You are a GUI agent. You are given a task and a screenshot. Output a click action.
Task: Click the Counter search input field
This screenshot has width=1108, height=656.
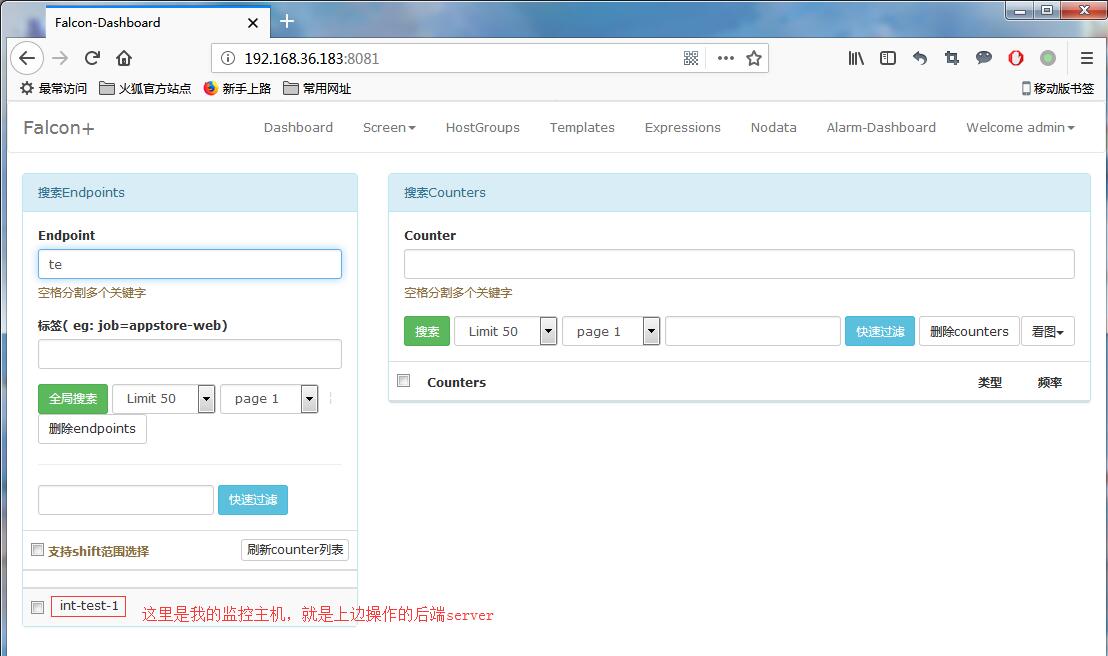point(739,264)
